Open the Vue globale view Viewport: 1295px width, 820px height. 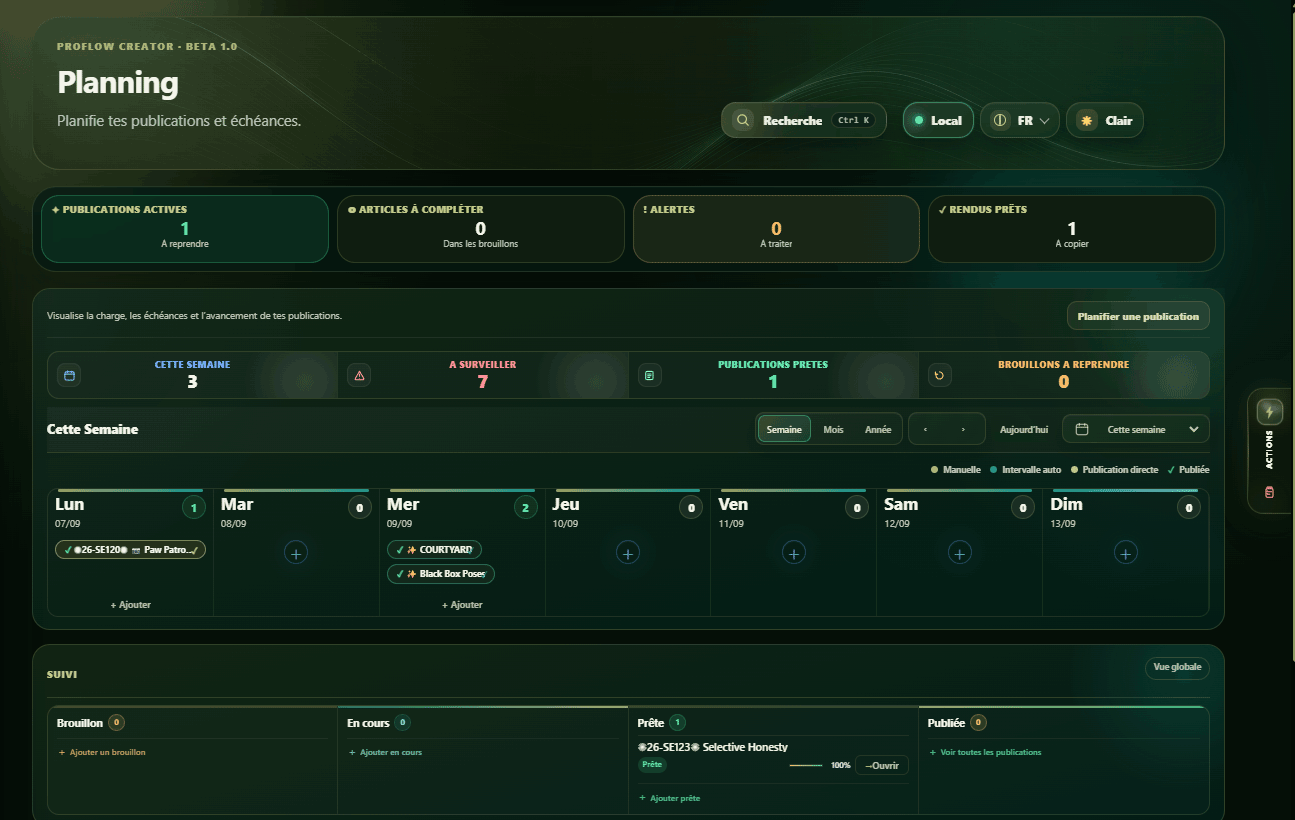[x=1177, y=668]
